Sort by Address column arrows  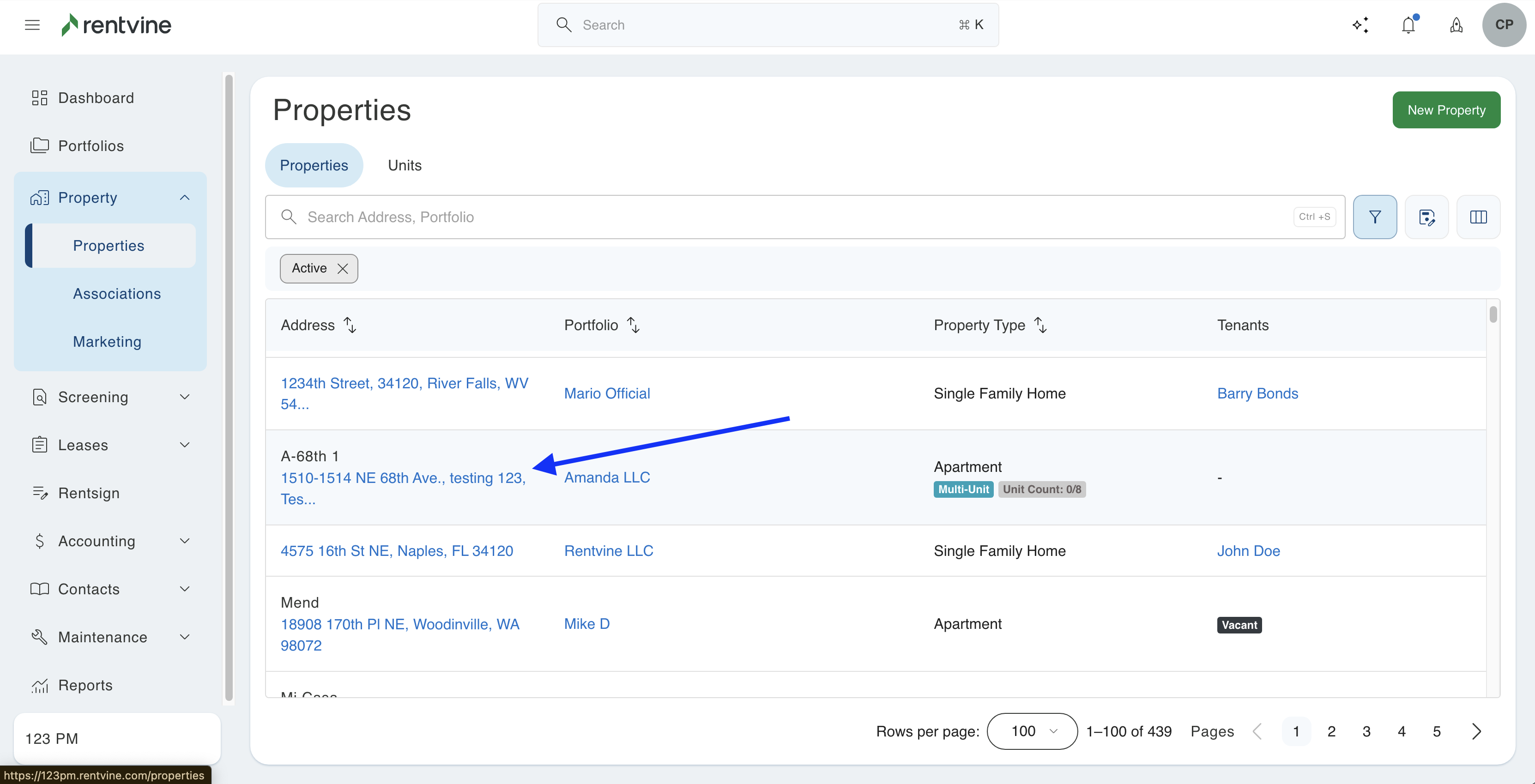click(x=351, y=325)
